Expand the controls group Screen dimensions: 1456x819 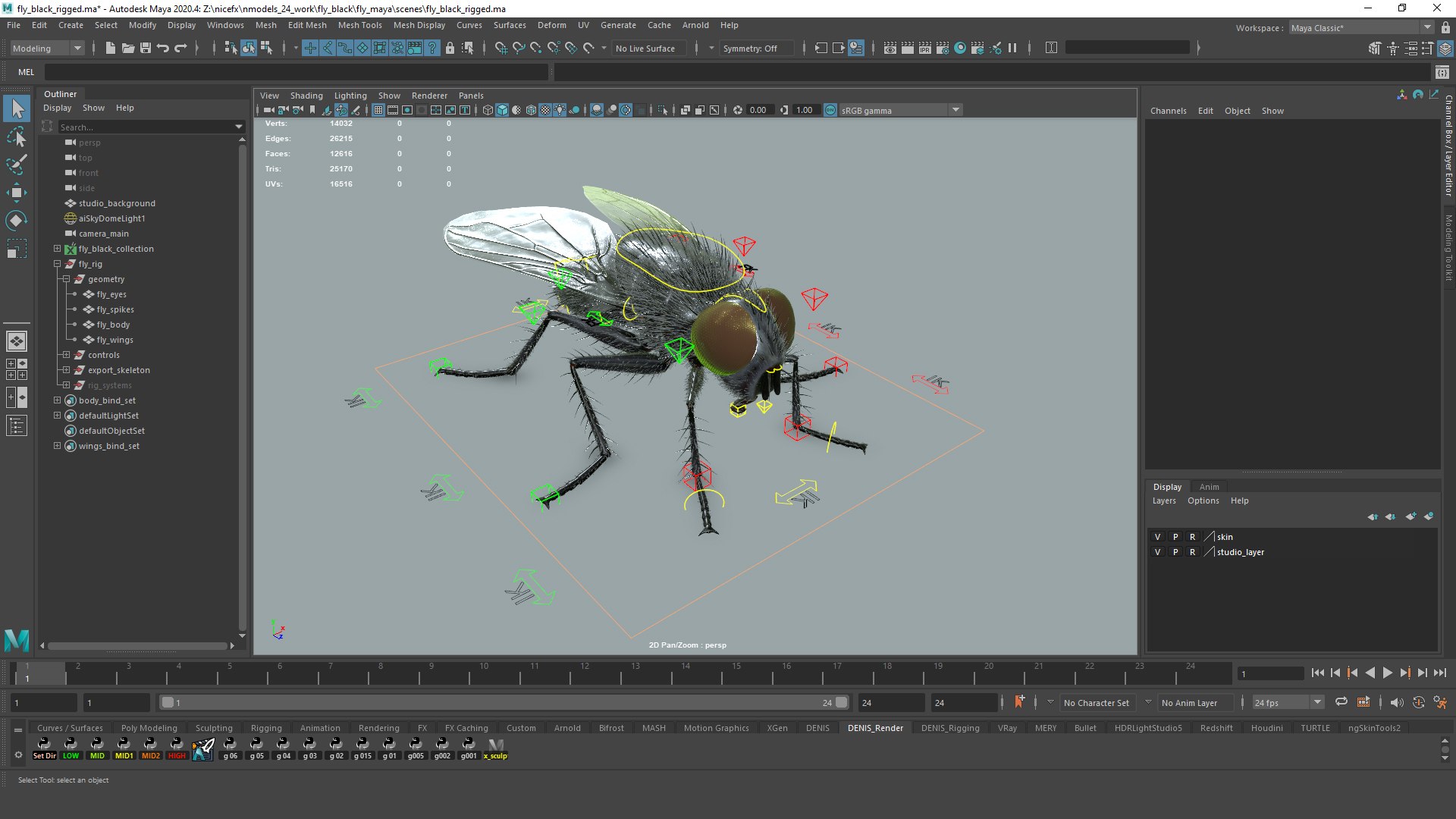pyautogui.click(x=66, y=355)
